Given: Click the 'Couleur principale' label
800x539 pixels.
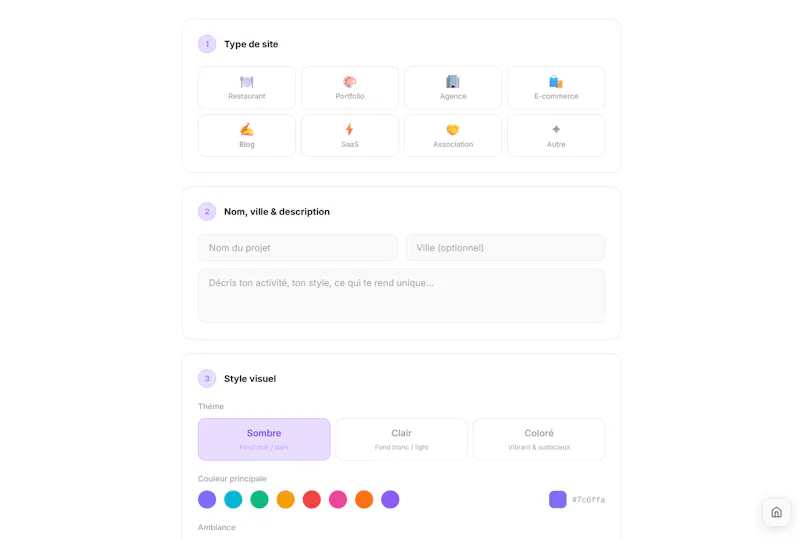Looking at the screenshot, I should point(232,479).
